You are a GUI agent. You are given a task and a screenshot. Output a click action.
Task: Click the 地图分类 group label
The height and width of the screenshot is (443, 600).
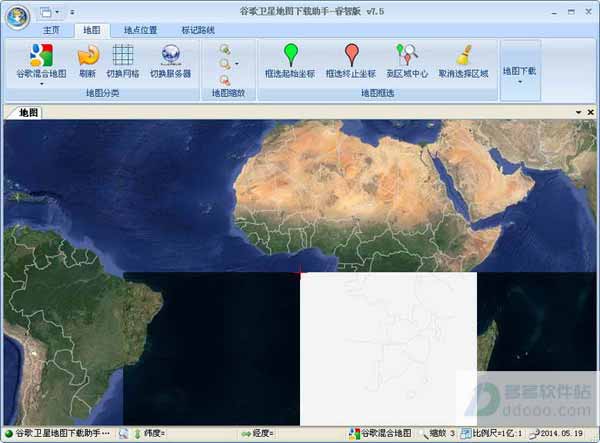pyautogui.click(x=103, y=93)
